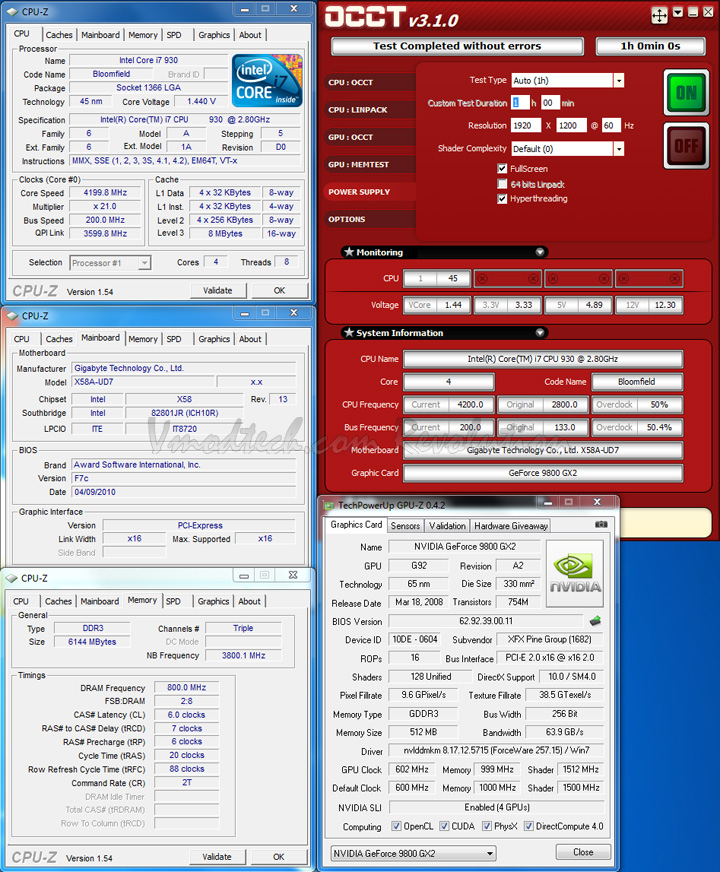Click the OCCT move-window crosshair icon
Screen dimensions: 720x872
coord(659,15)
